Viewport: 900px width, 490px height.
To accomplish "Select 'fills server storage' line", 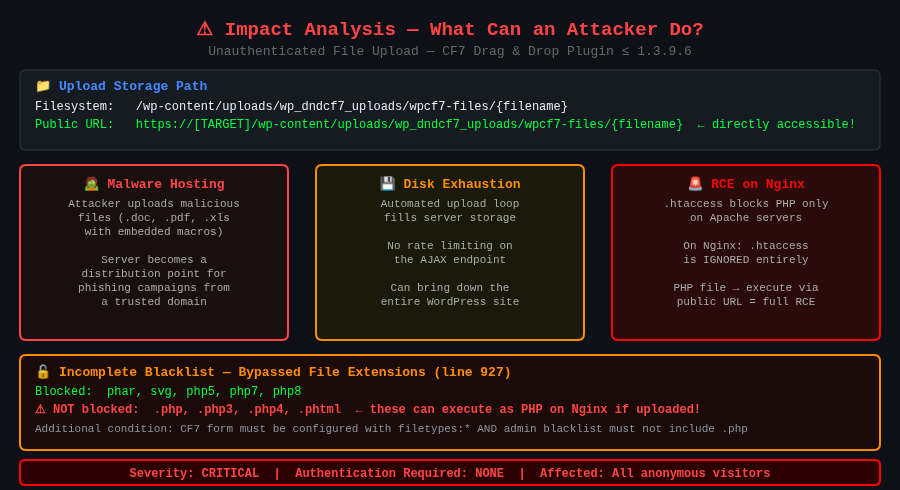I will click(x=450, y=217).
